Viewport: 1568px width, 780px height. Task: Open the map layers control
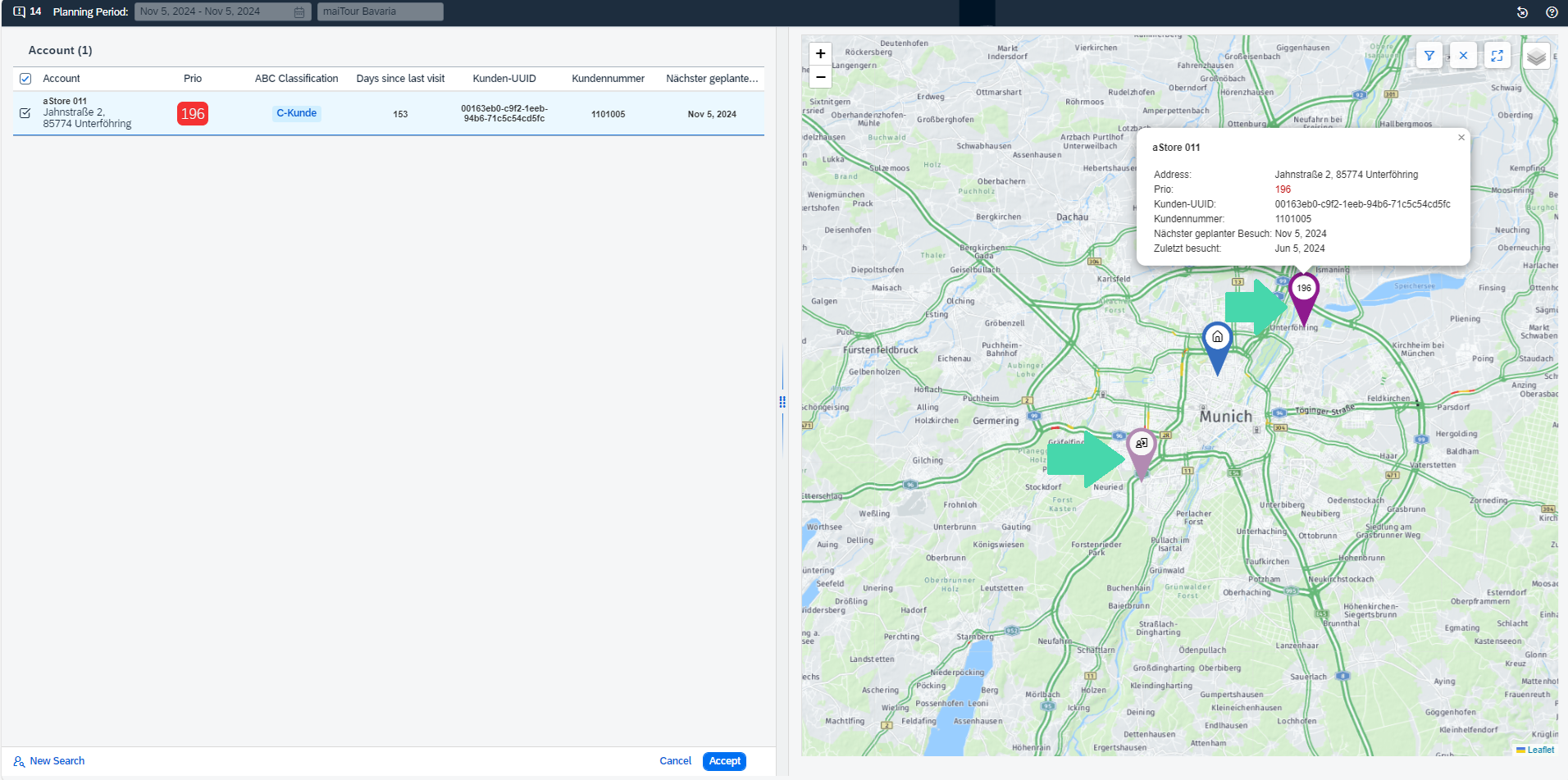(x=1536, y=56)
